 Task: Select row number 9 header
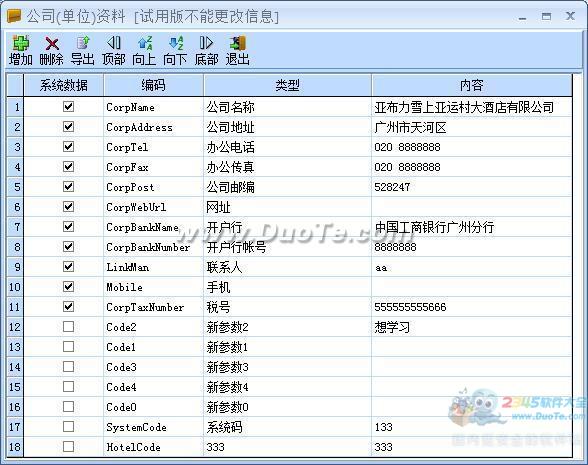pos(15,267)
